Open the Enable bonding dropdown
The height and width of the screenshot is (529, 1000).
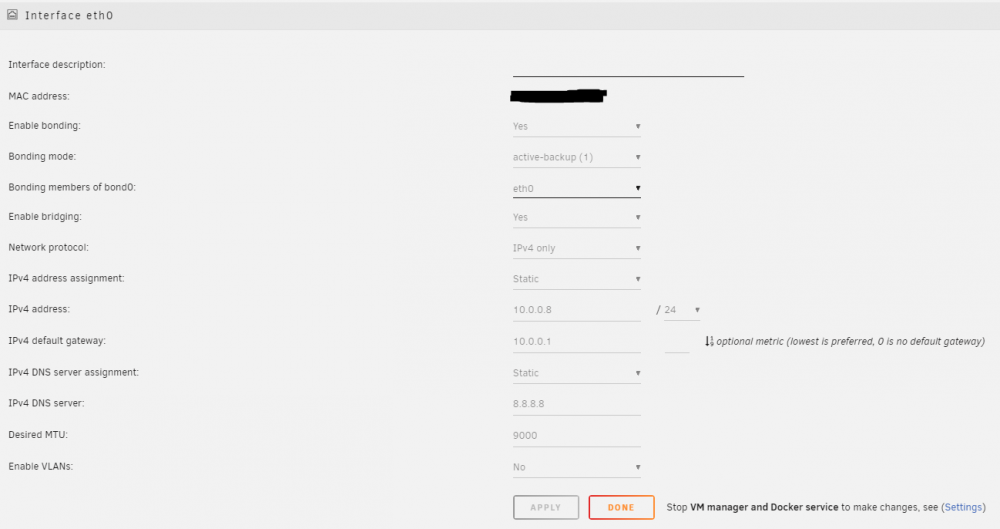click(x=577, y=126)
